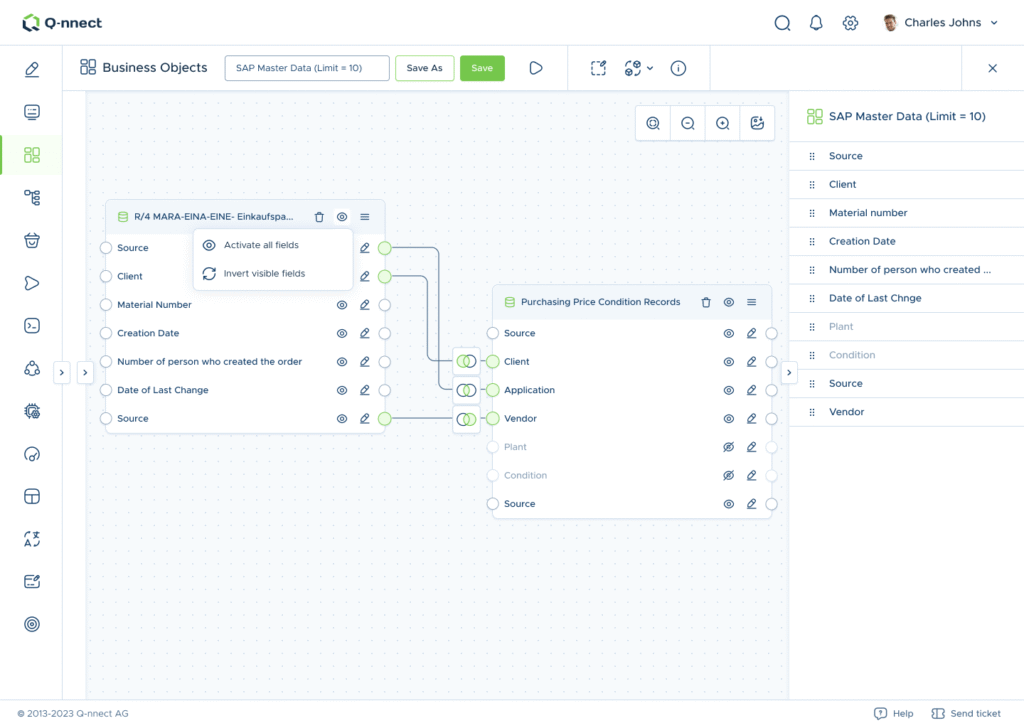Click the selection frame icon in the toolbar

(598, 68)
